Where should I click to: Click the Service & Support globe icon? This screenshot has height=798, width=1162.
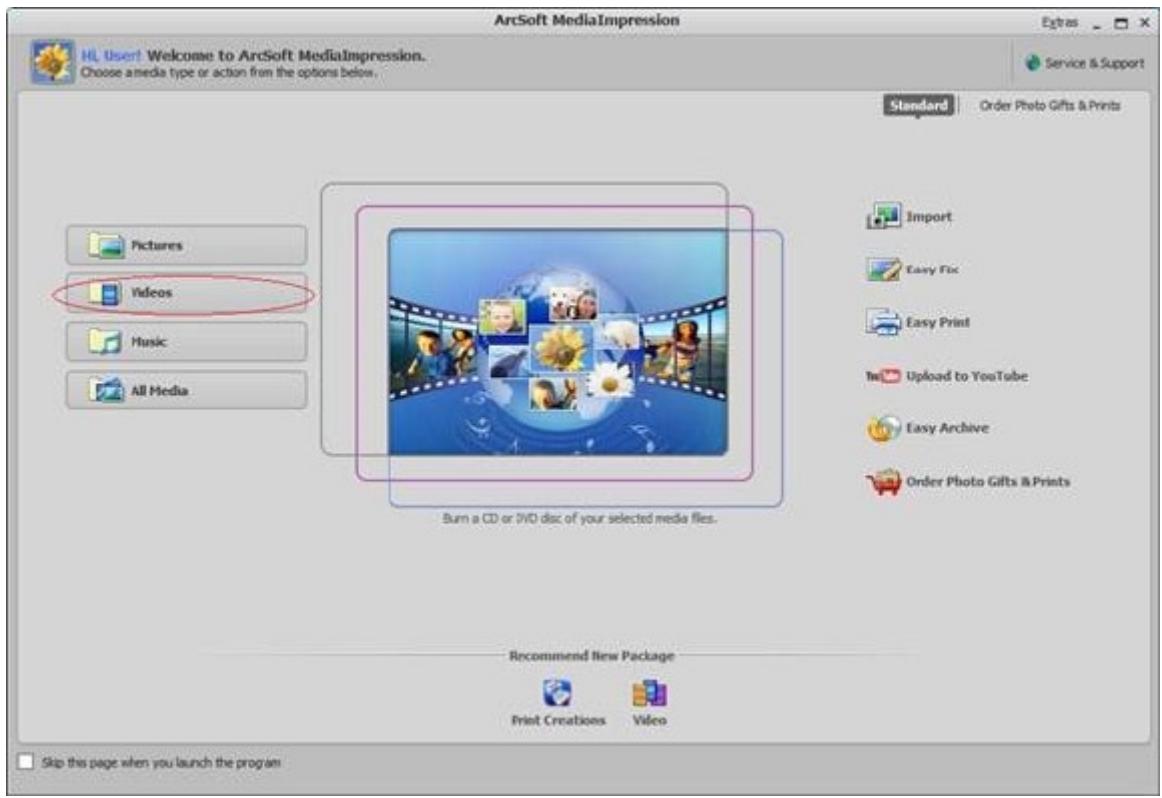tap(1032, 63)
